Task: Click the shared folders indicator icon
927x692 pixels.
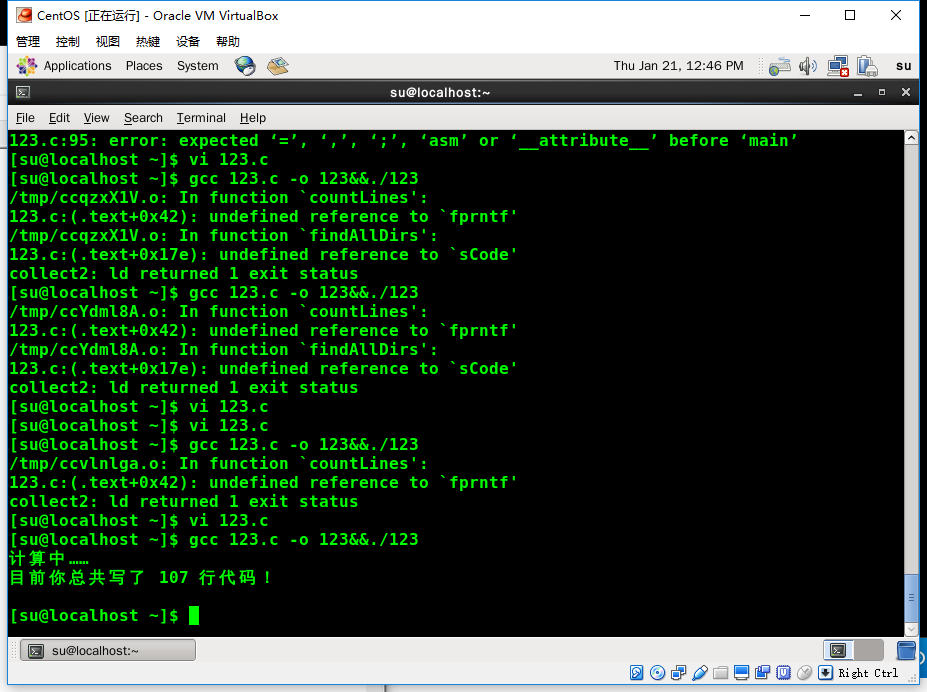Action: [x=720, y=672]
